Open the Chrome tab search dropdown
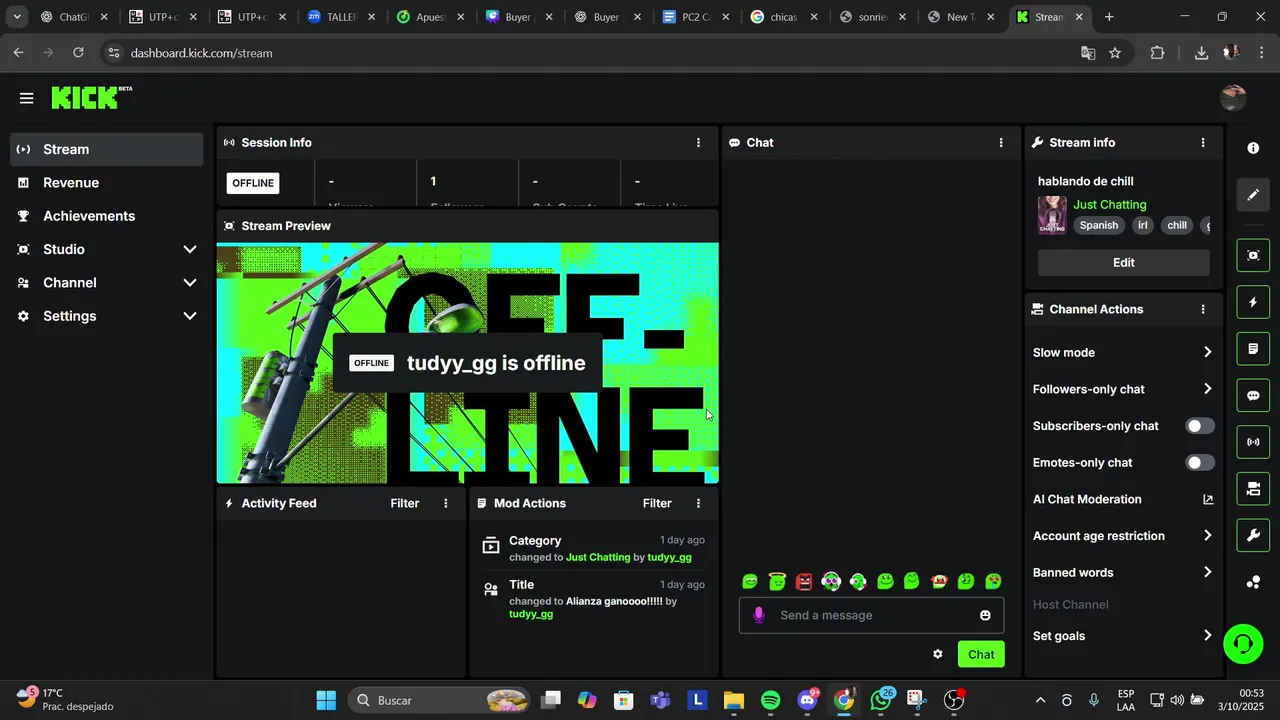1280x720 pixels. tap(17, 17)
